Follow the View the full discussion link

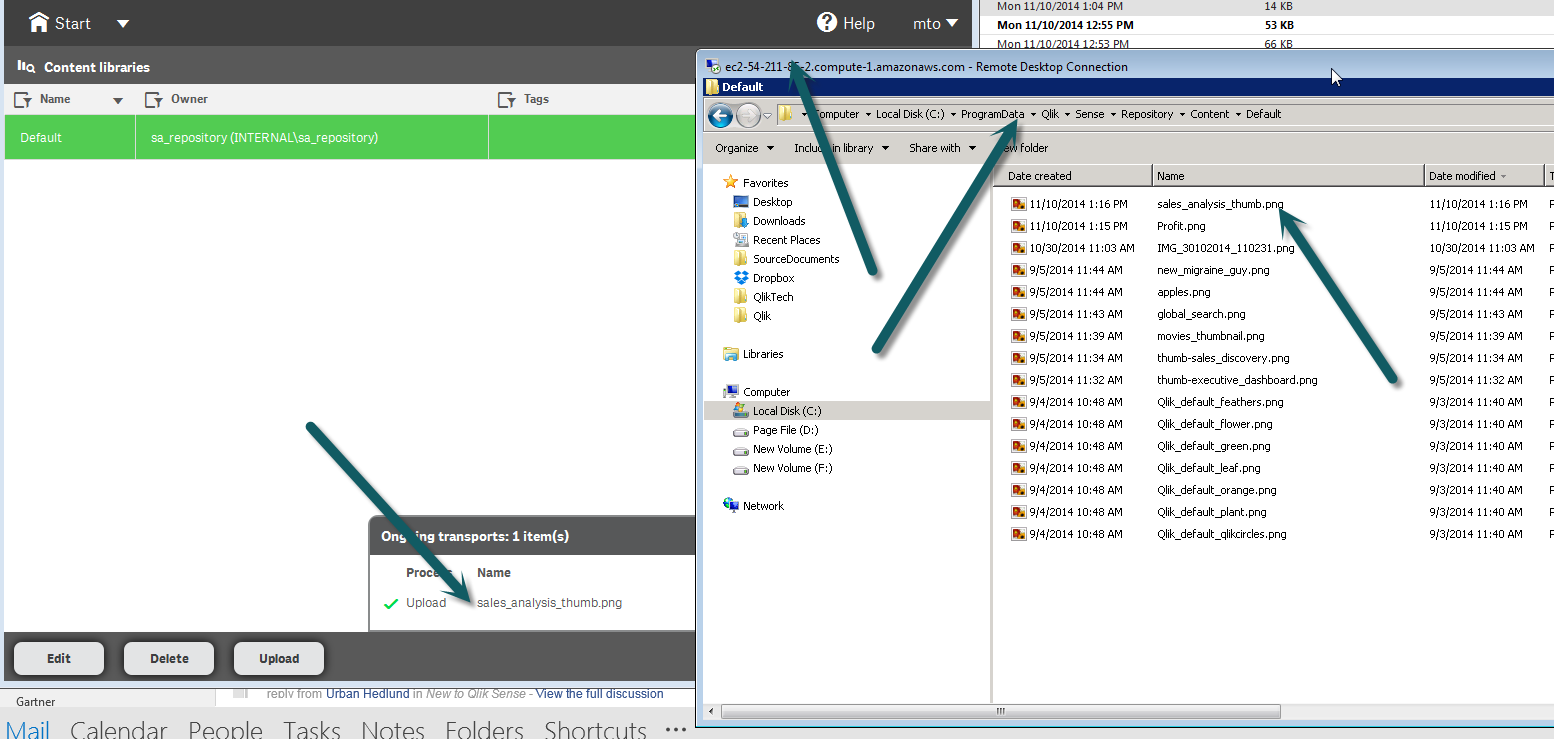coord(600,694)
